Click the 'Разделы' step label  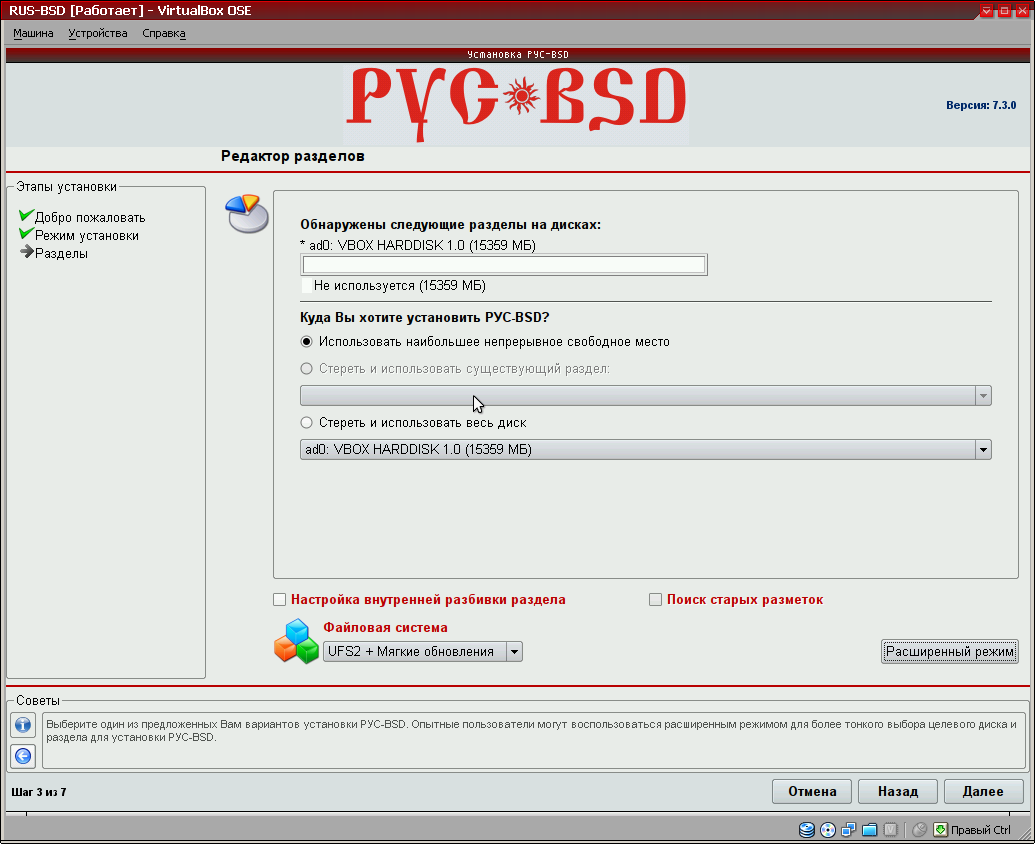[x=61, y=254]
